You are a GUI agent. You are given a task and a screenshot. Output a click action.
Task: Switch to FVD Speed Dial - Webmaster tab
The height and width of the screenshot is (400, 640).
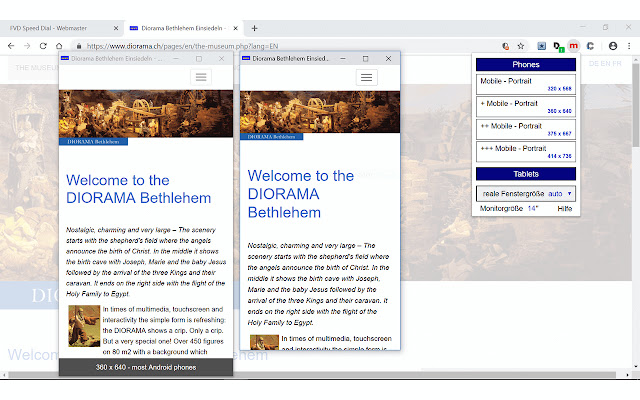(61, 28)
